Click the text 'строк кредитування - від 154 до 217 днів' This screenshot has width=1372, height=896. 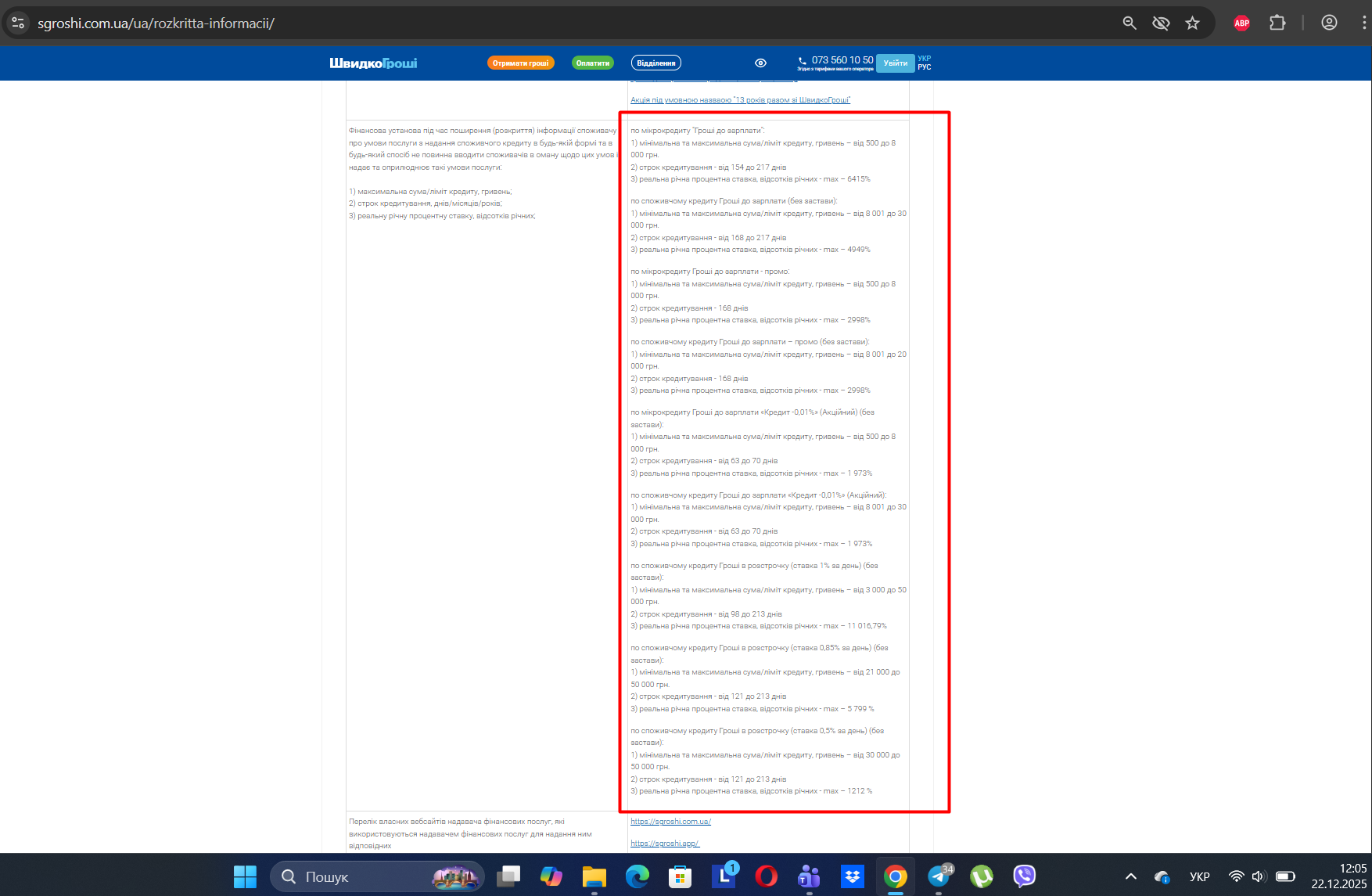[709, 167]
